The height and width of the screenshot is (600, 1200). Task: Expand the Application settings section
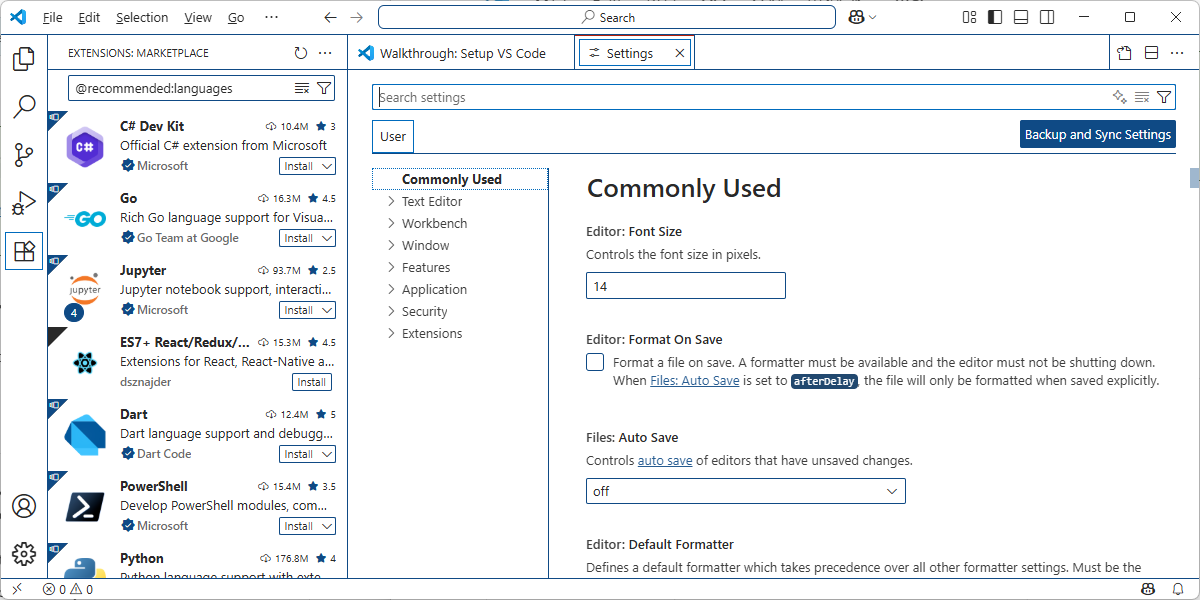tap(392, 289)
